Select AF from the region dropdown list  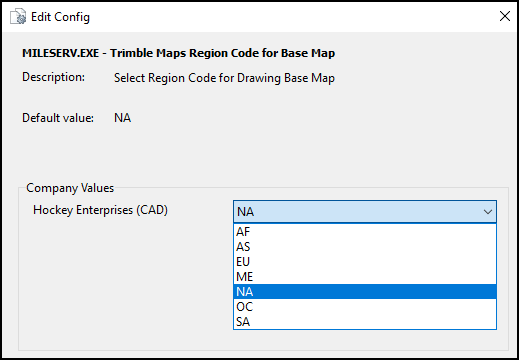(x=365, y=232)
